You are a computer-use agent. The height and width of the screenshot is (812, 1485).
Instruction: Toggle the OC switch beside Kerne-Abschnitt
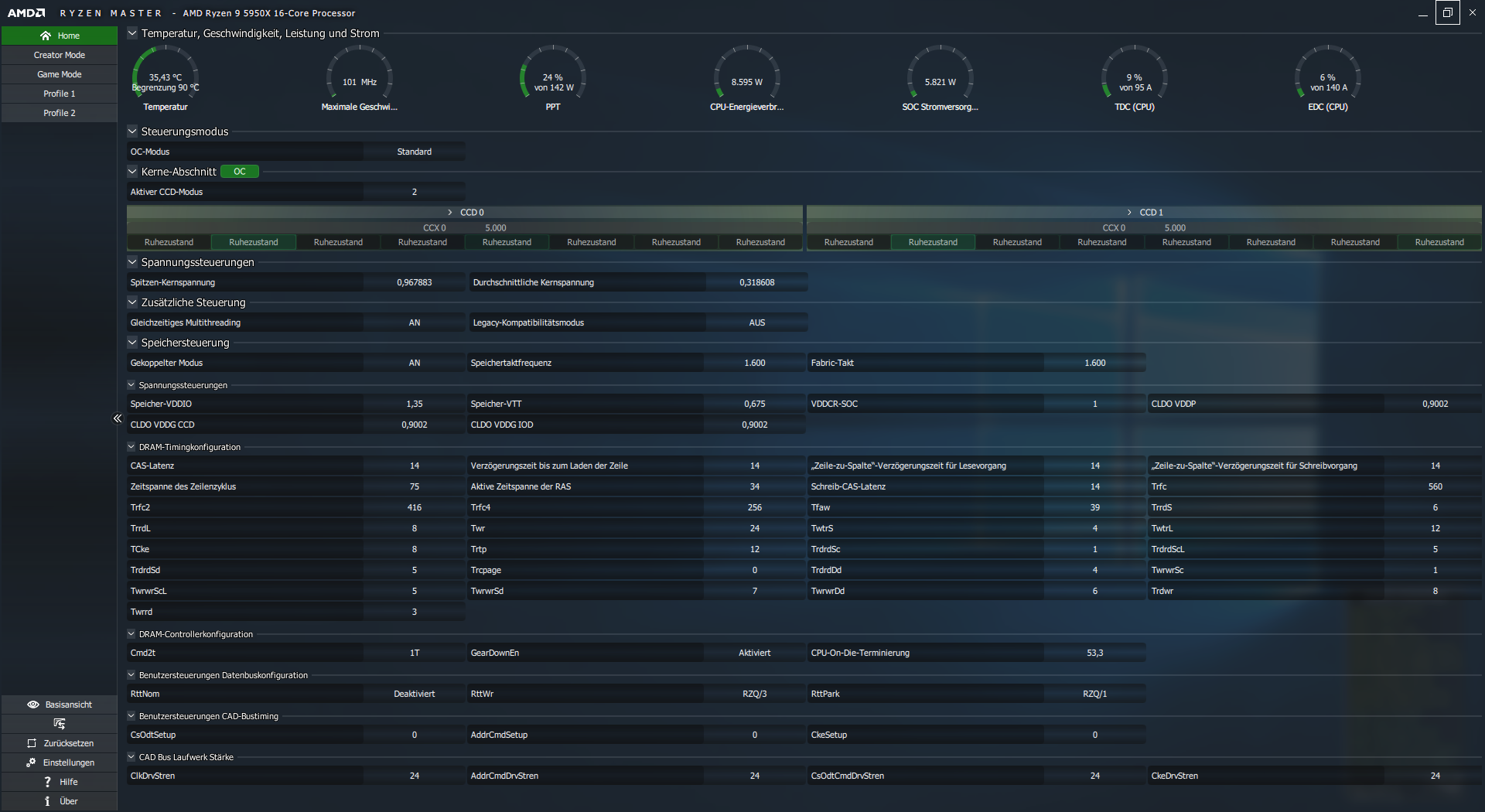pyautogui.click(x=240, y=172)
